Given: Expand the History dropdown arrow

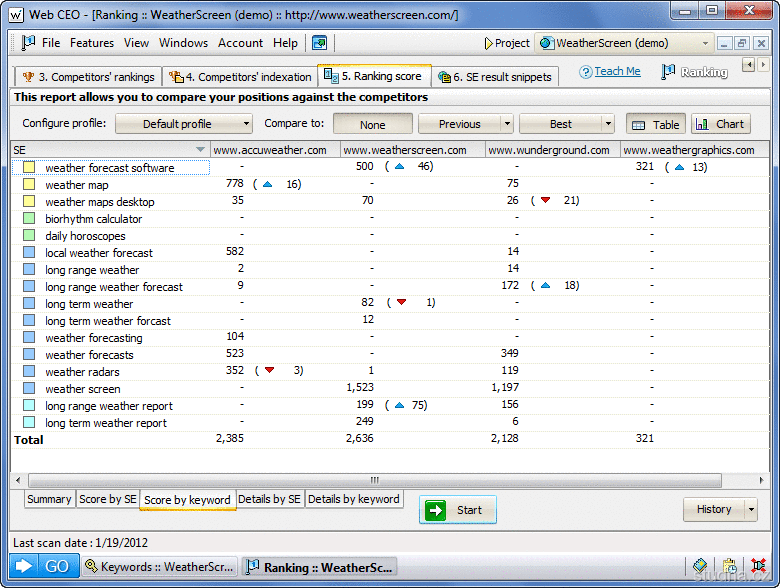Looking at the screenshot, I should 751,509.
